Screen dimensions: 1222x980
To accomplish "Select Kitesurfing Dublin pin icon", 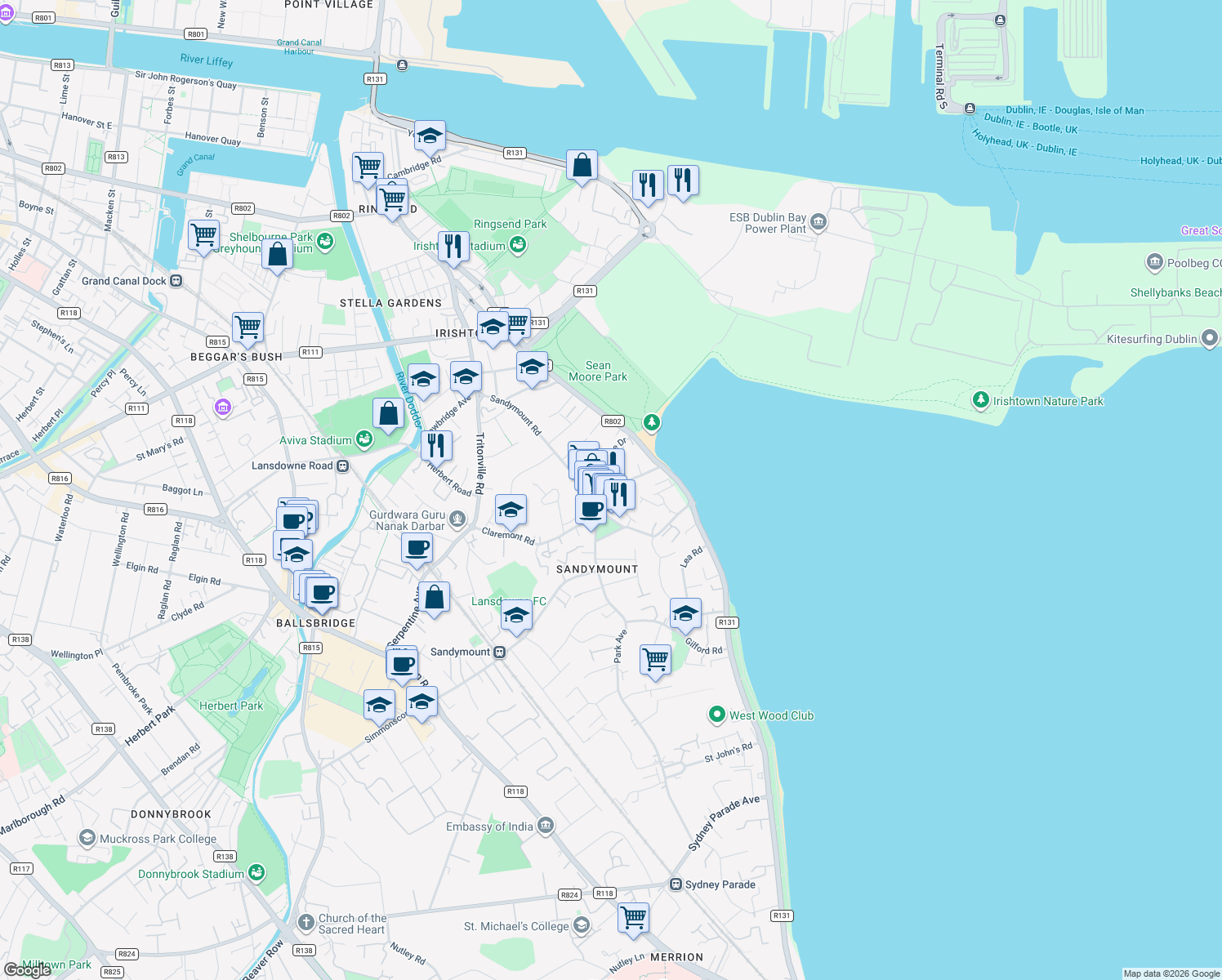I will point(1210,338).
